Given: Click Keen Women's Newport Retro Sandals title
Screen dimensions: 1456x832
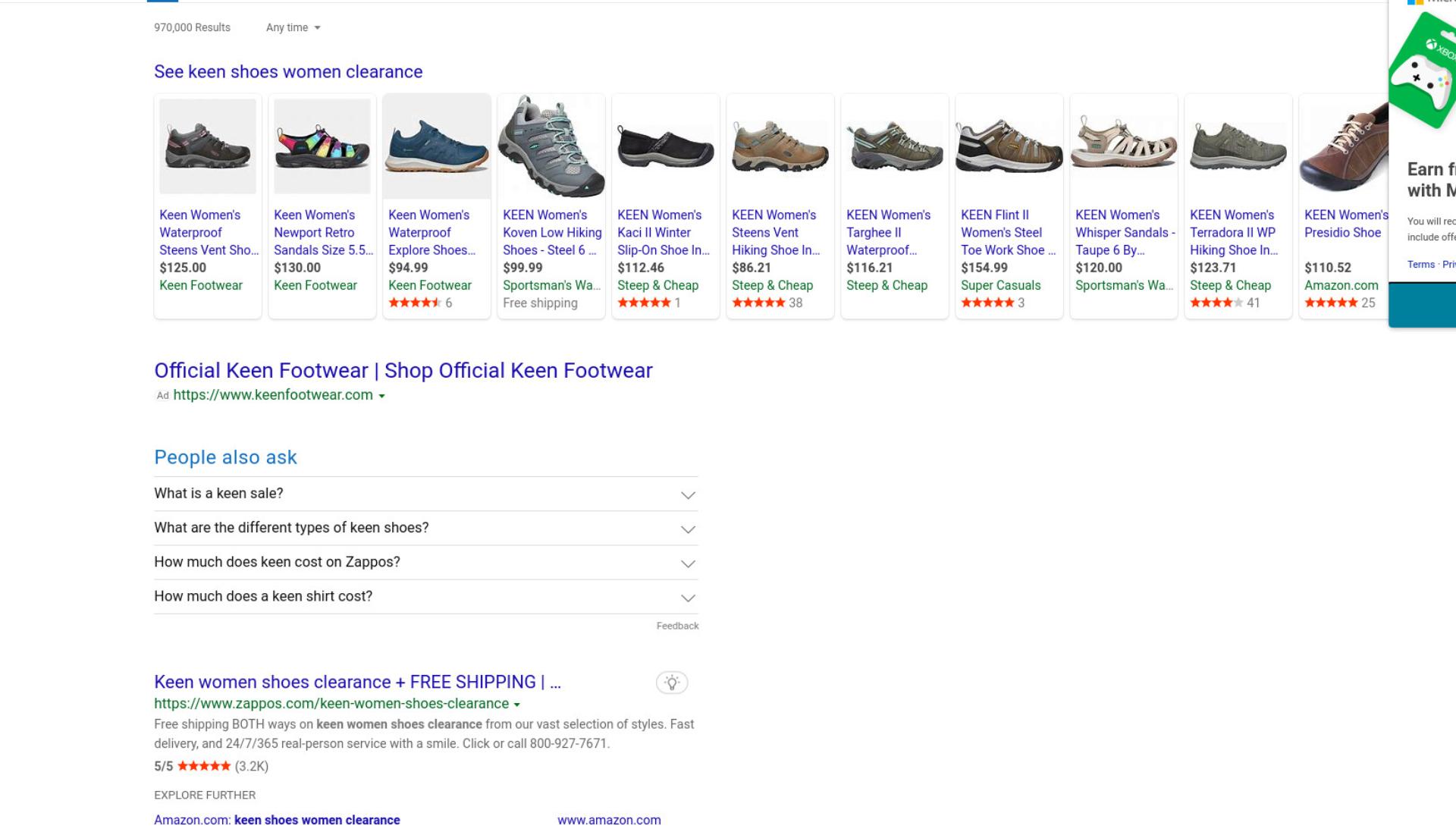Looking at the screenshot, I should pyautogui.click(x=323, y=232).
